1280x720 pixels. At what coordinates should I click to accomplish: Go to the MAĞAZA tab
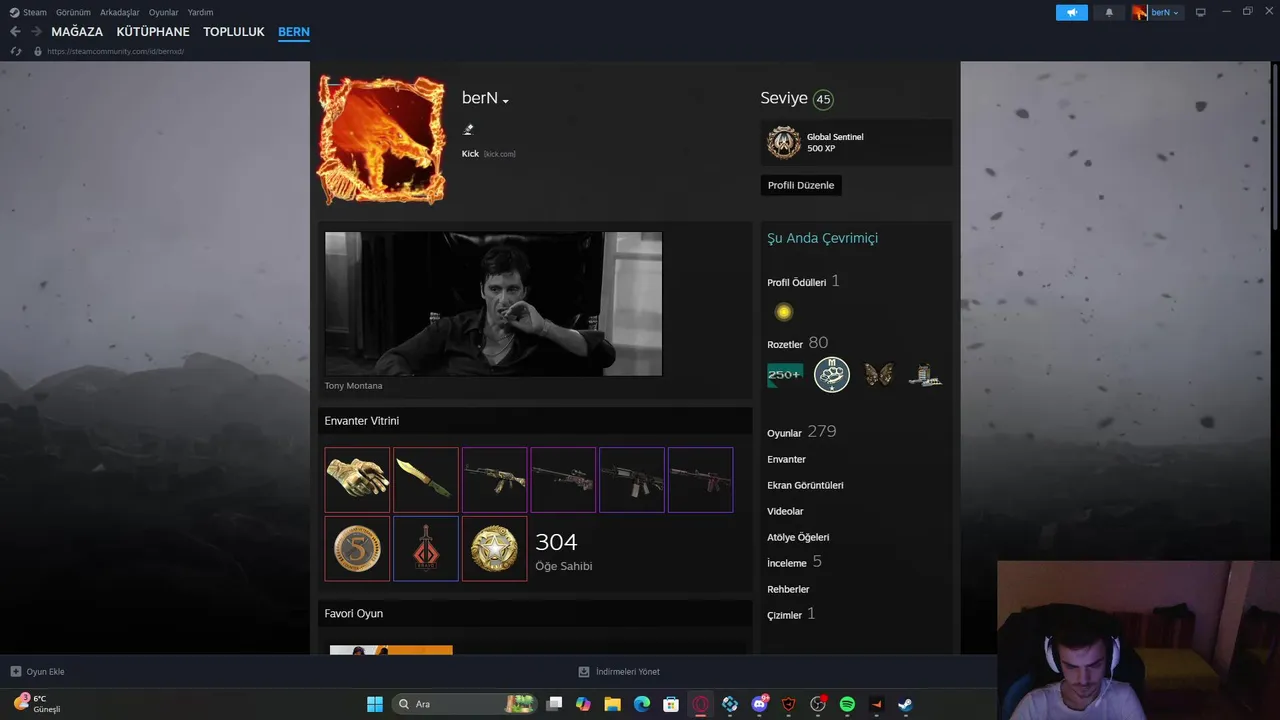point(77,32)
